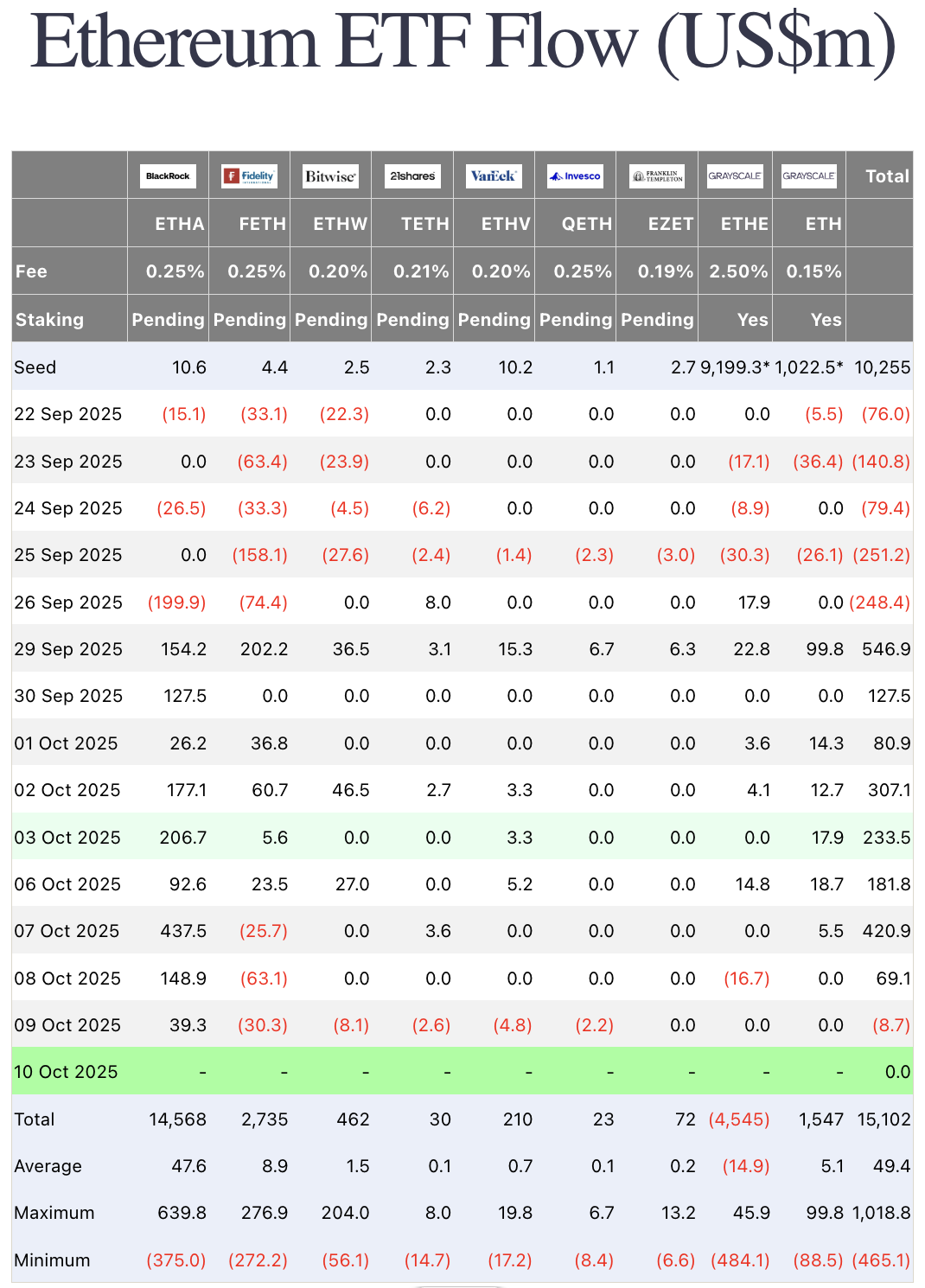Click the Fidelity logo
925x1288 pixels.
click(249, 176)
